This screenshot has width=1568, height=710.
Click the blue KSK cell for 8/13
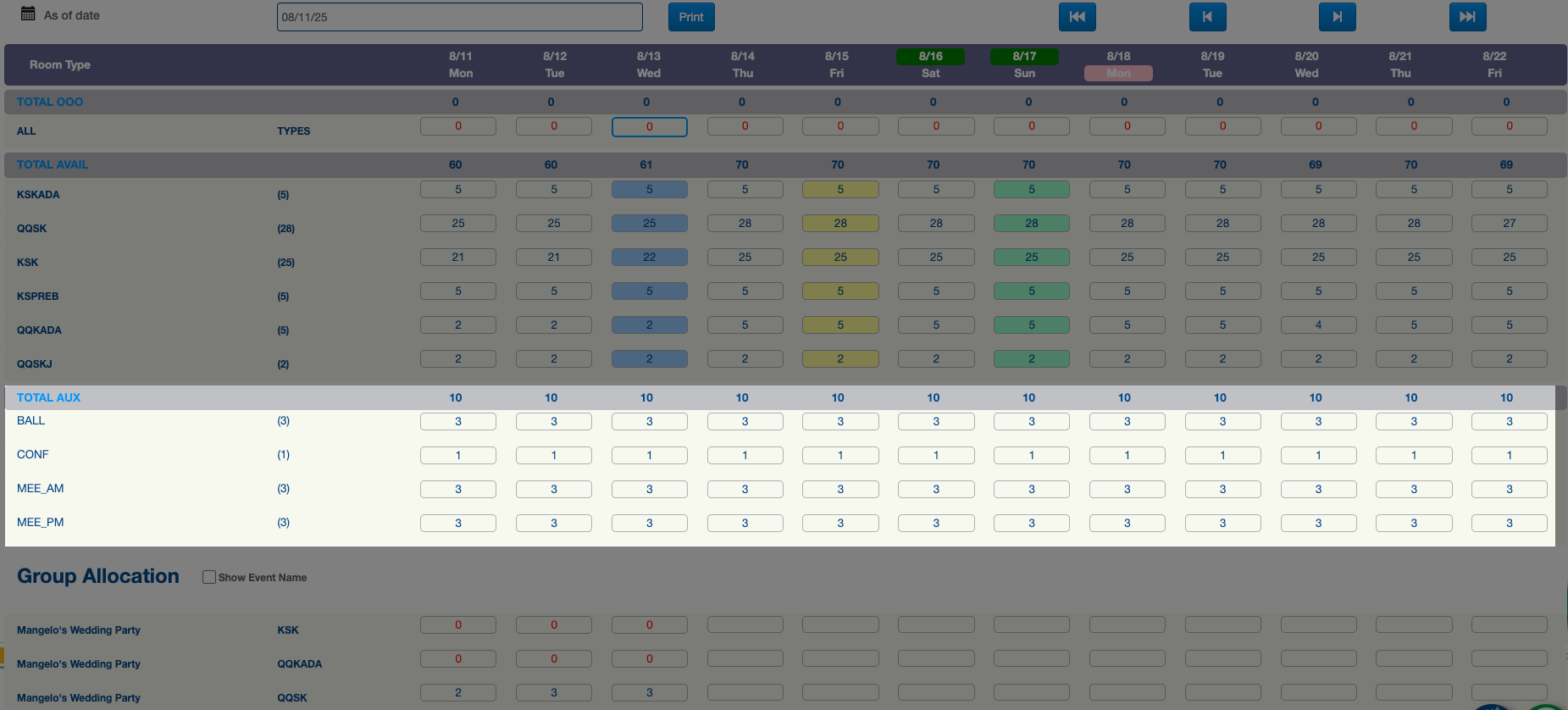[x=649, y=257]
